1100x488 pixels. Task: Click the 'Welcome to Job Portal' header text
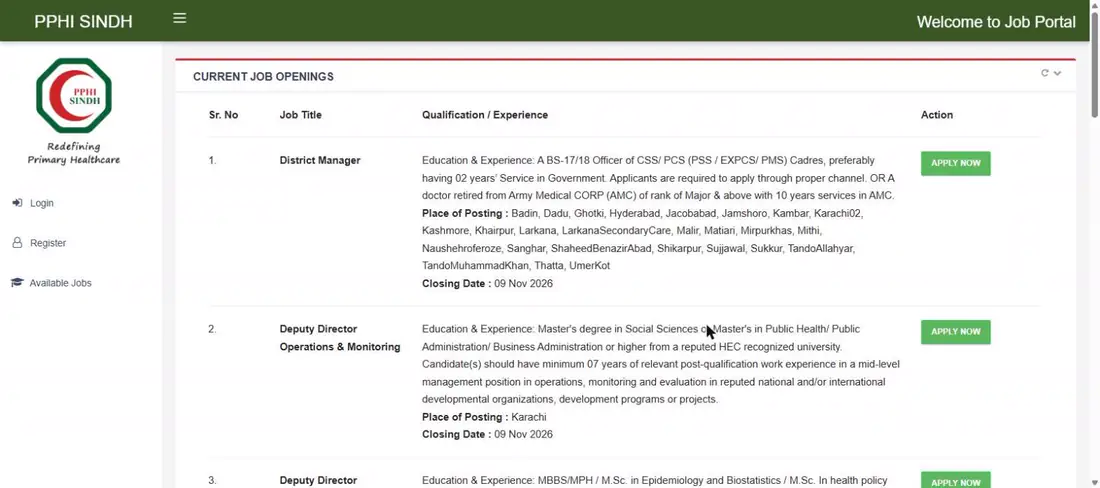coord(995,22)
